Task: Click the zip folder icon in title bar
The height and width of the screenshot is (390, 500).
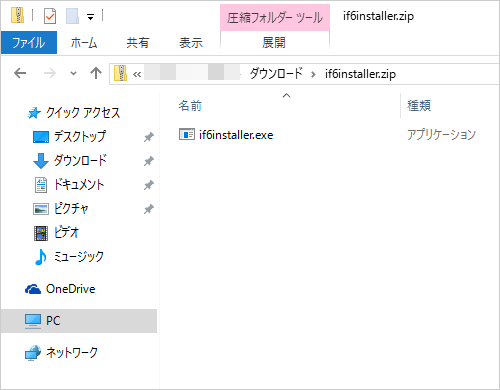Action: pos(17,15)
